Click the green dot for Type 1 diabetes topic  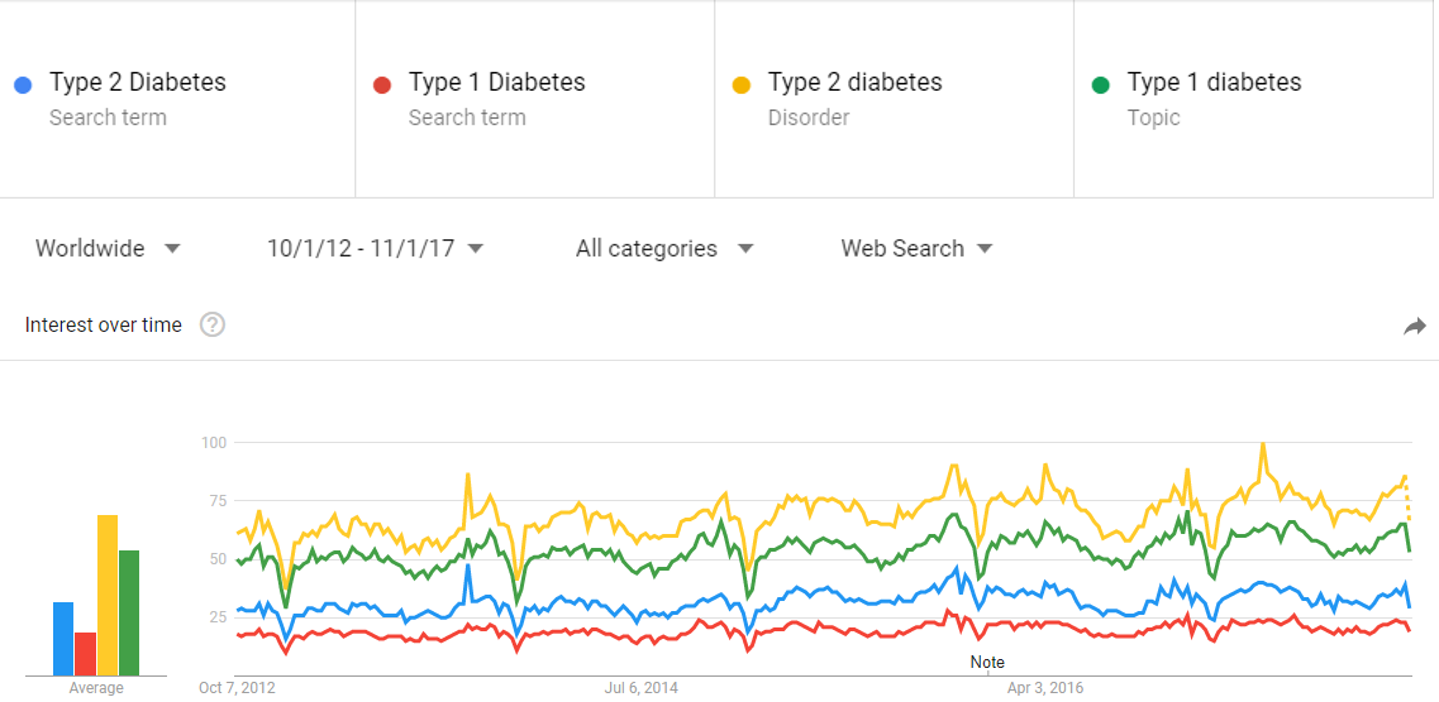click(1101, 85)
